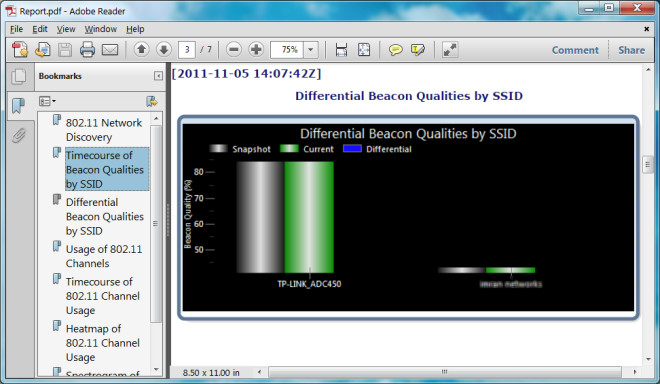Click the Highlight text tool icon
The image size is (660, 384).
(418, 50)
